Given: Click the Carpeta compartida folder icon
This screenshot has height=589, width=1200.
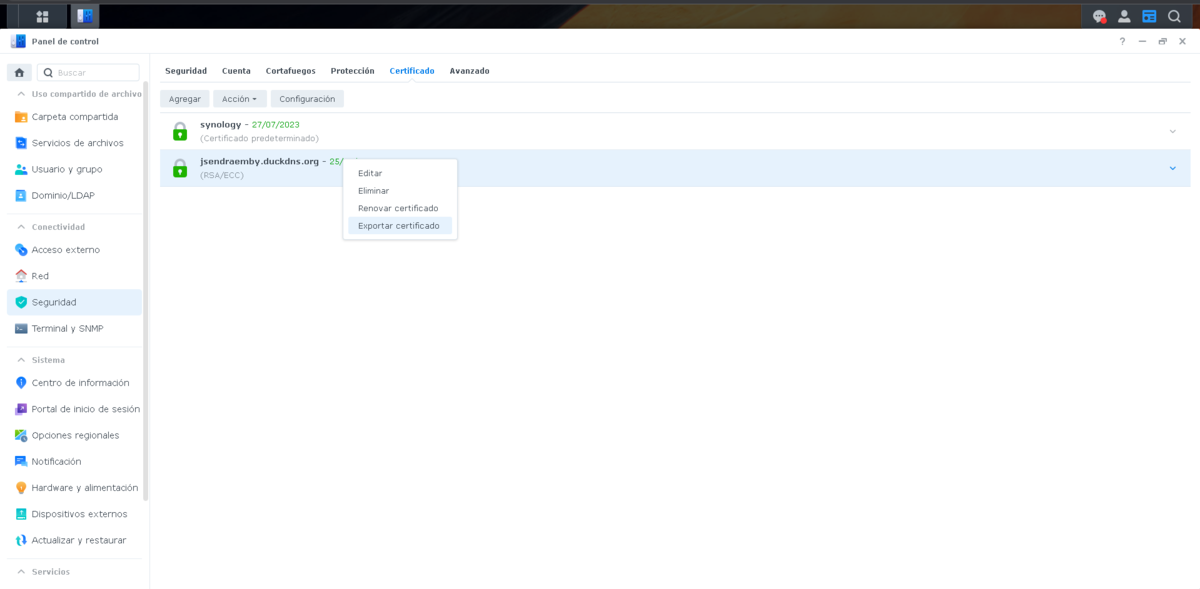Looking at the screenshot, I should (21, 117).
